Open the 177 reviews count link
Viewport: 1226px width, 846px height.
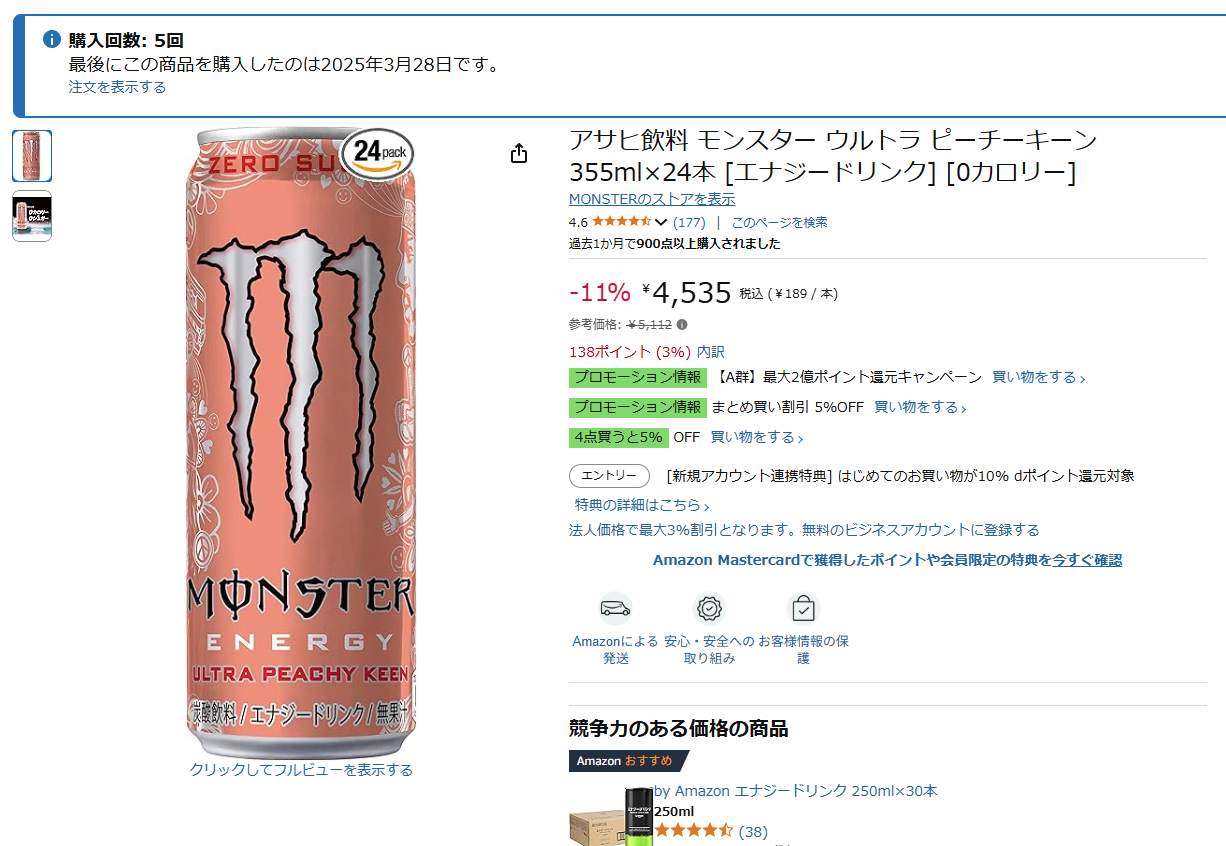[689, 222]
